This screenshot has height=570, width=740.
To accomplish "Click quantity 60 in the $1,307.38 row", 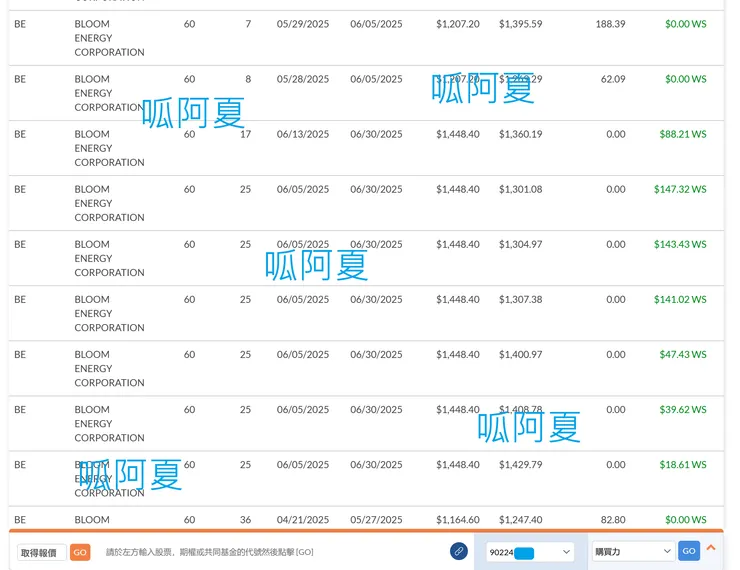I will pos(189,299).
